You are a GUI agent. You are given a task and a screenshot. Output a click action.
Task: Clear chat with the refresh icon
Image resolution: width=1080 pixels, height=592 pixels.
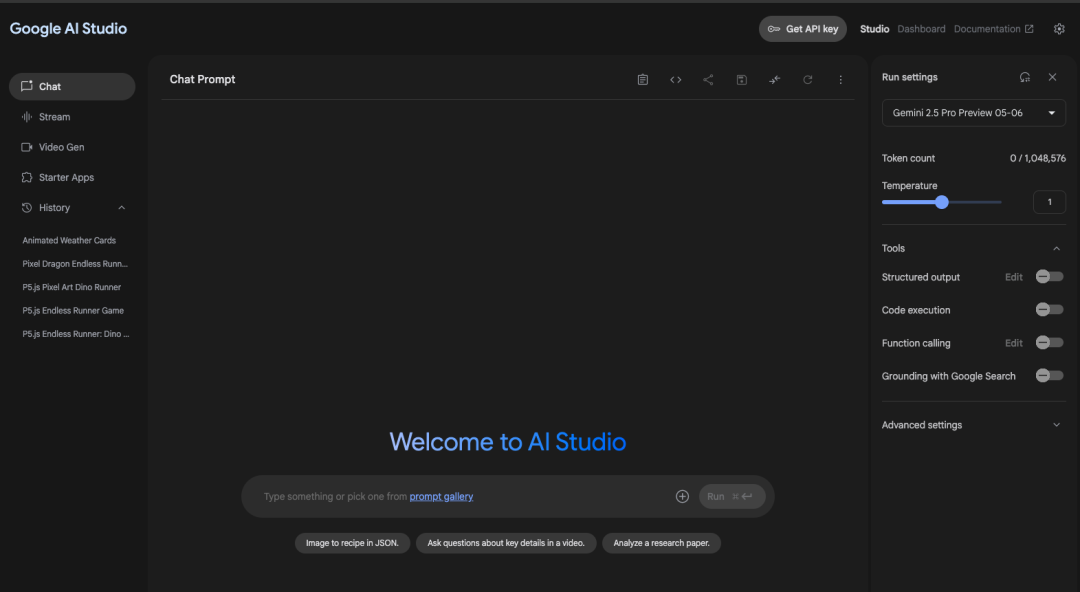coord(807,80)
